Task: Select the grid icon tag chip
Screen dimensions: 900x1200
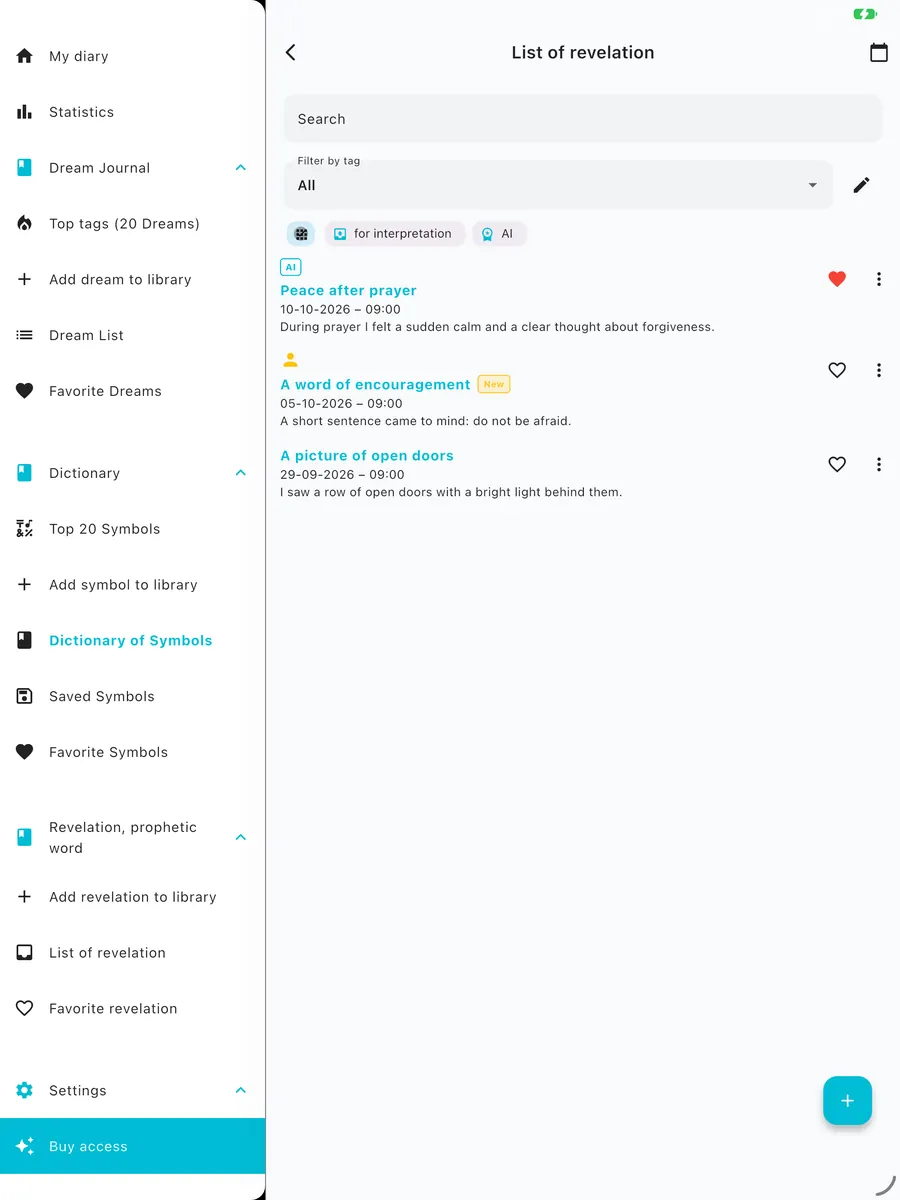Action: pyautogui.click(x=301, y=234)
